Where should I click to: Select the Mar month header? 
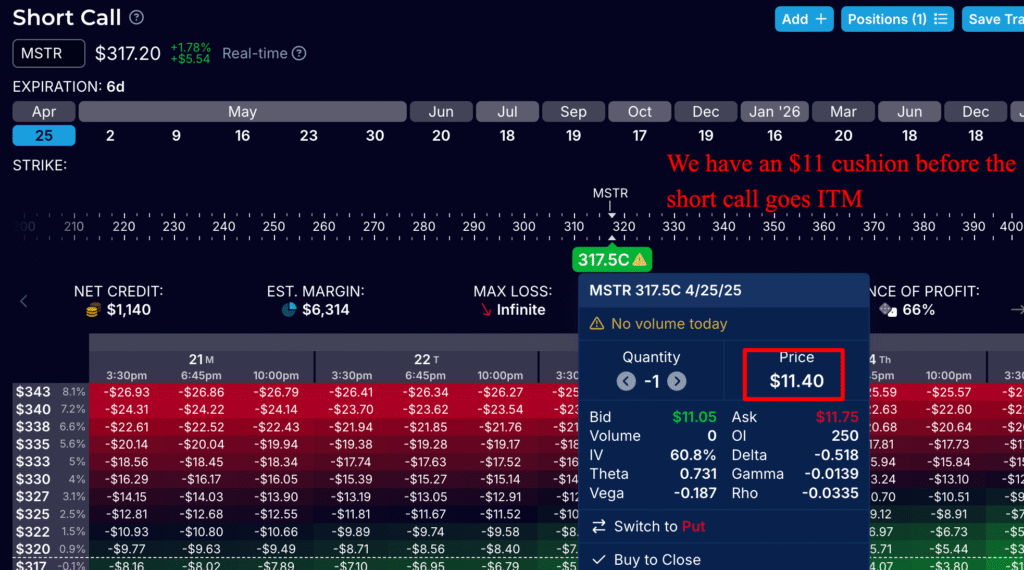[843, 112]
